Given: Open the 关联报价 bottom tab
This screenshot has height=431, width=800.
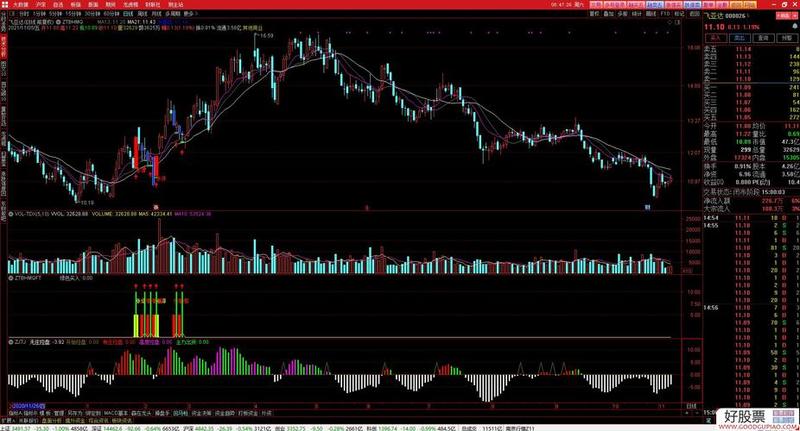Looking at the screenshot, I should [x=30, y=421].
